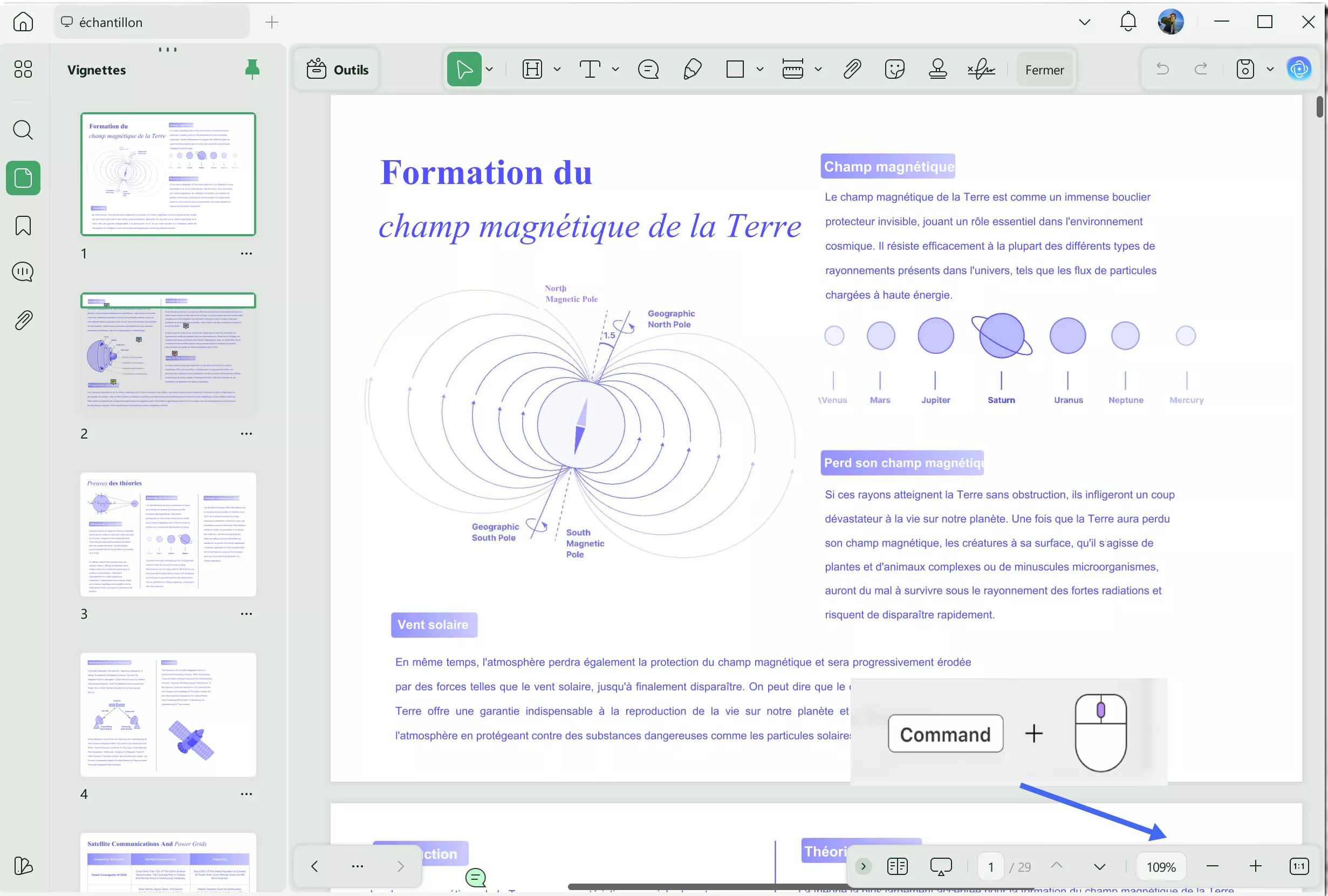1328x896 pixels.
Task: Open the AI assistant icon
Action: tap(1299, 69)
